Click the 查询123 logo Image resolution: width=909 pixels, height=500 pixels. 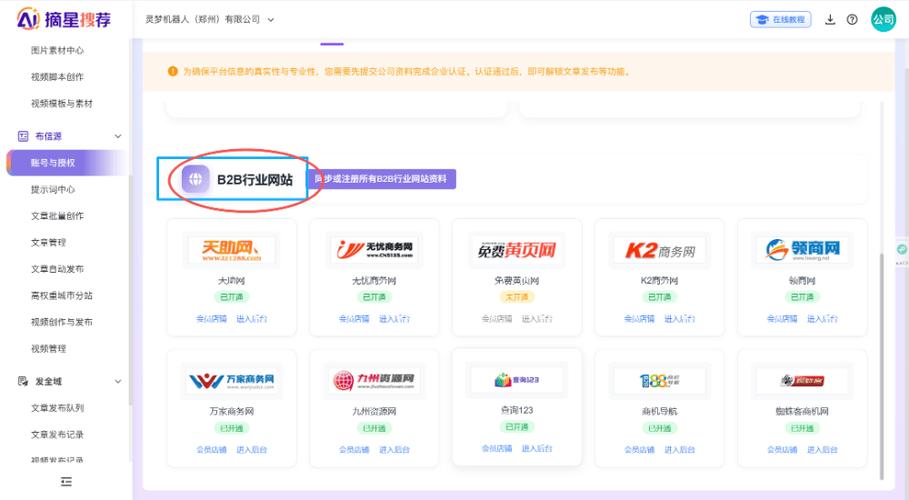(x=517, y=380)
